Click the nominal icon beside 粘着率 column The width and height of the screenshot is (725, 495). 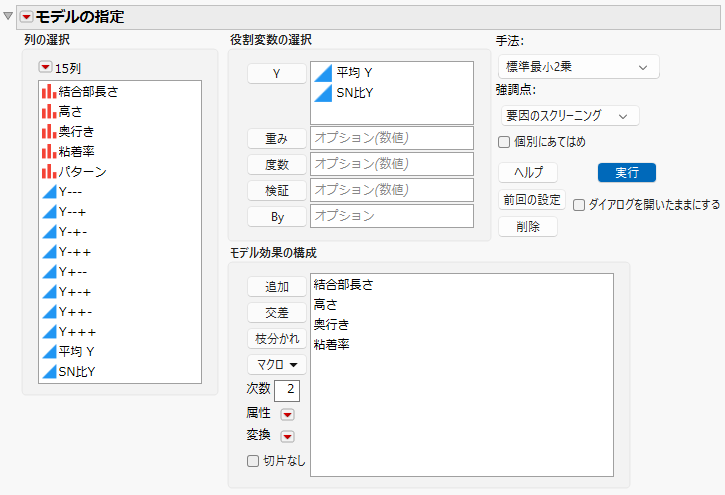pyautogui.click(x=49, y=152)
